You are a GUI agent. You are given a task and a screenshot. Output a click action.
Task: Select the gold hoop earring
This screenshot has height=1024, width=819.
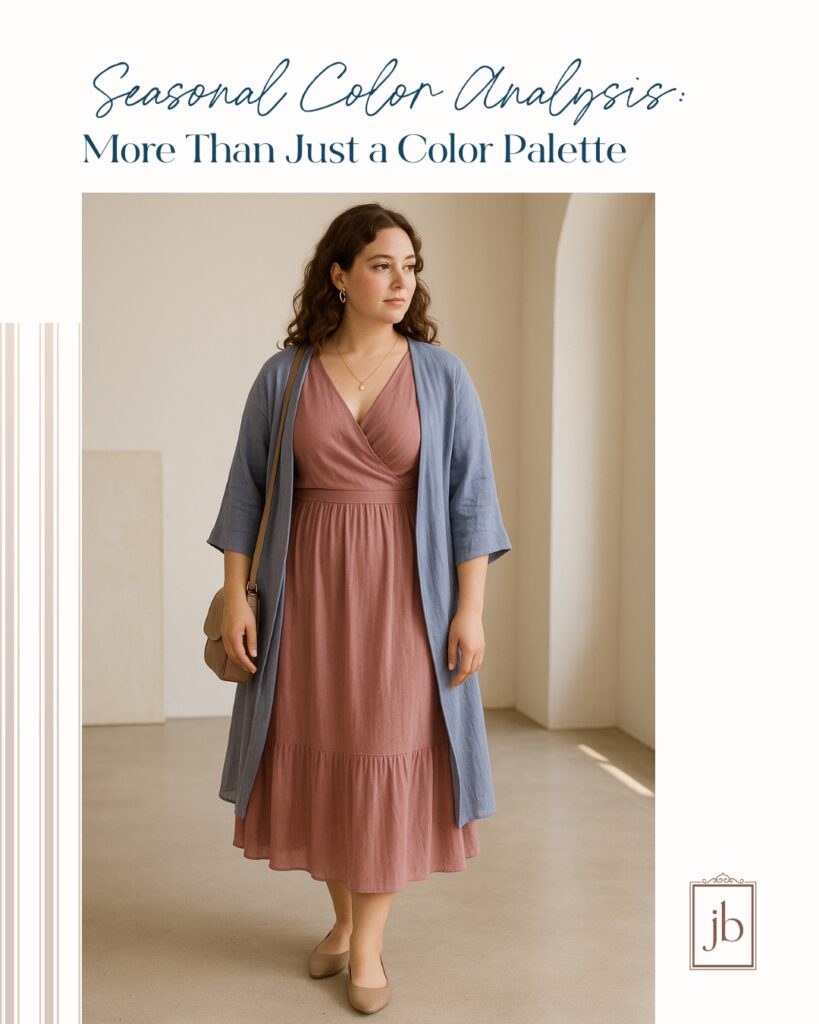(342, 295)
